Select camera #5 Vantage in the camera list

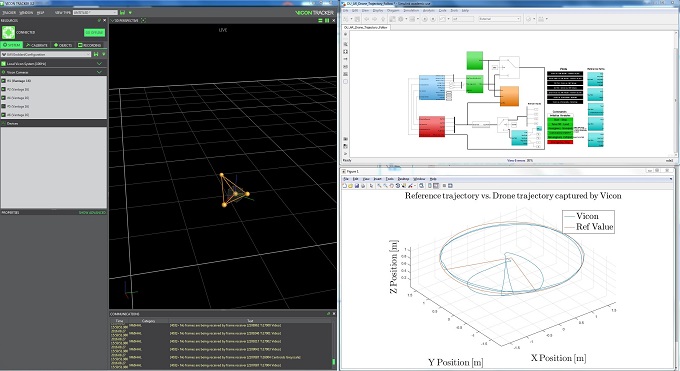pos(54,115)
